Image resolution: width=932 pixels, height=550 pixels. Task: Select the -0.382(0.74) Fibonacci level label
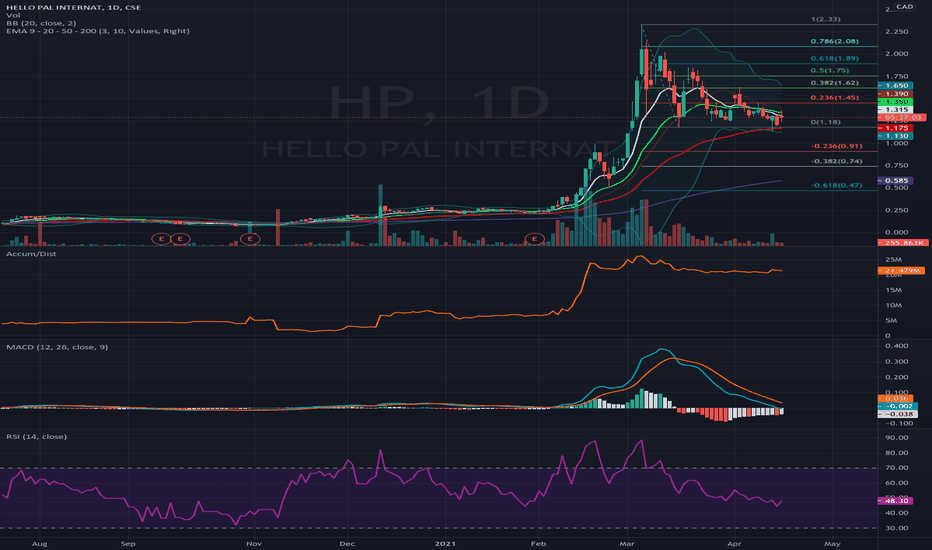(x=836, y=161)
